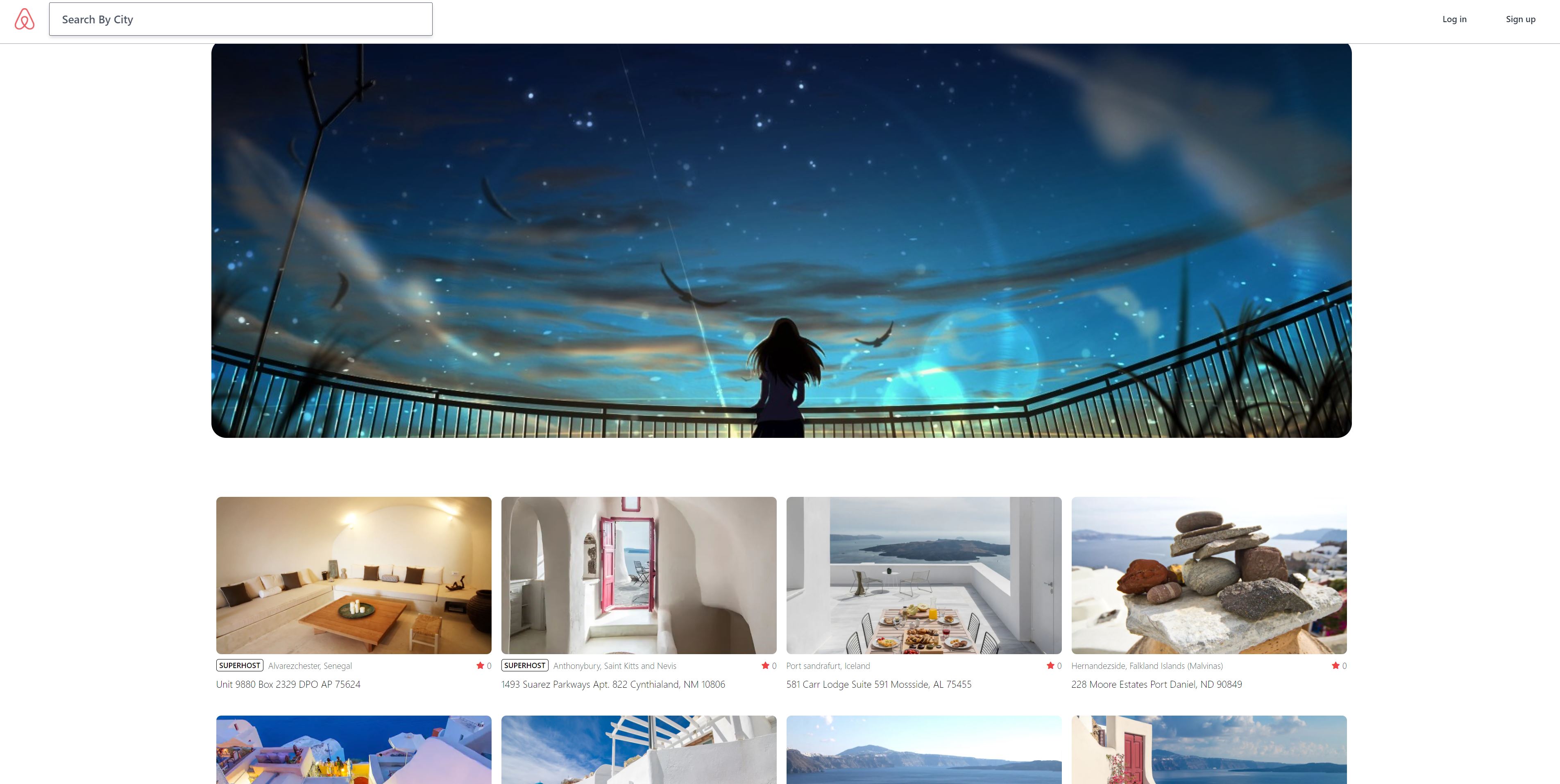Open the red door sea view thumbnail
Screen dimensions: 1560x784
pos(1208,751)
